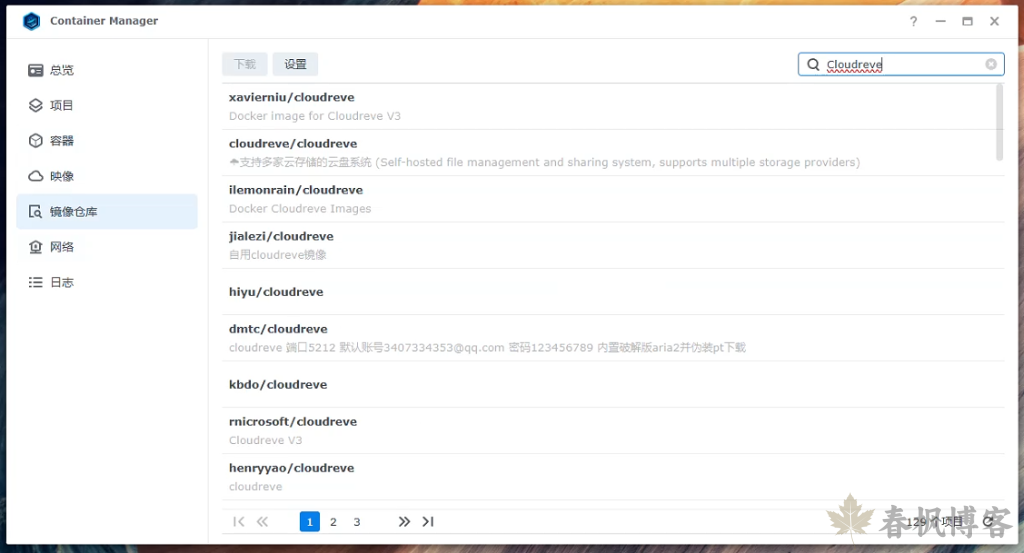Clear the Cloudreve search text

991,64
